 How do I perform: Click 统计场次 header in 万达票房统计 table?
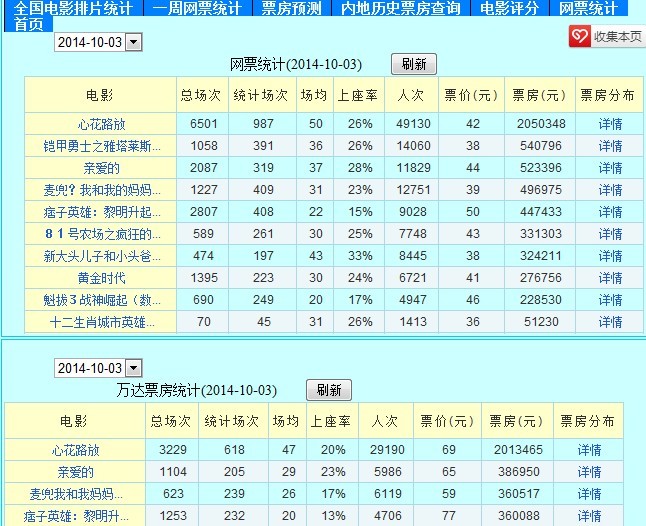(x=232, y=421)
